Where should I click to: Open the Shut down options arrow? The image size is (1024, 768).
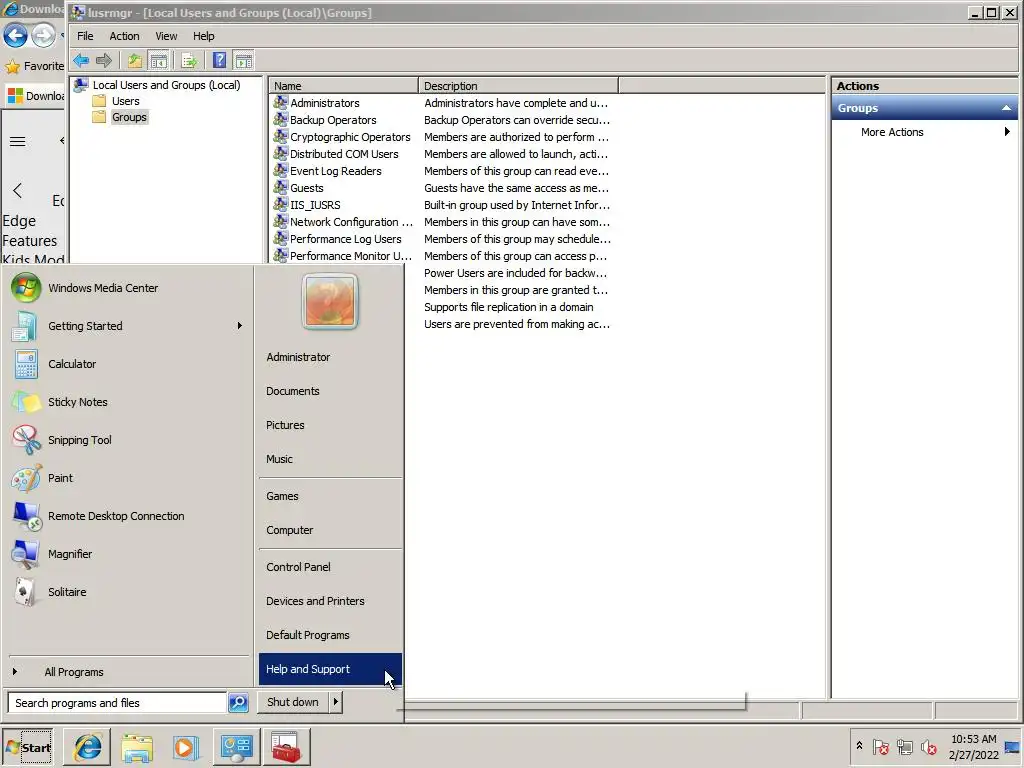(x=336, y=702)
